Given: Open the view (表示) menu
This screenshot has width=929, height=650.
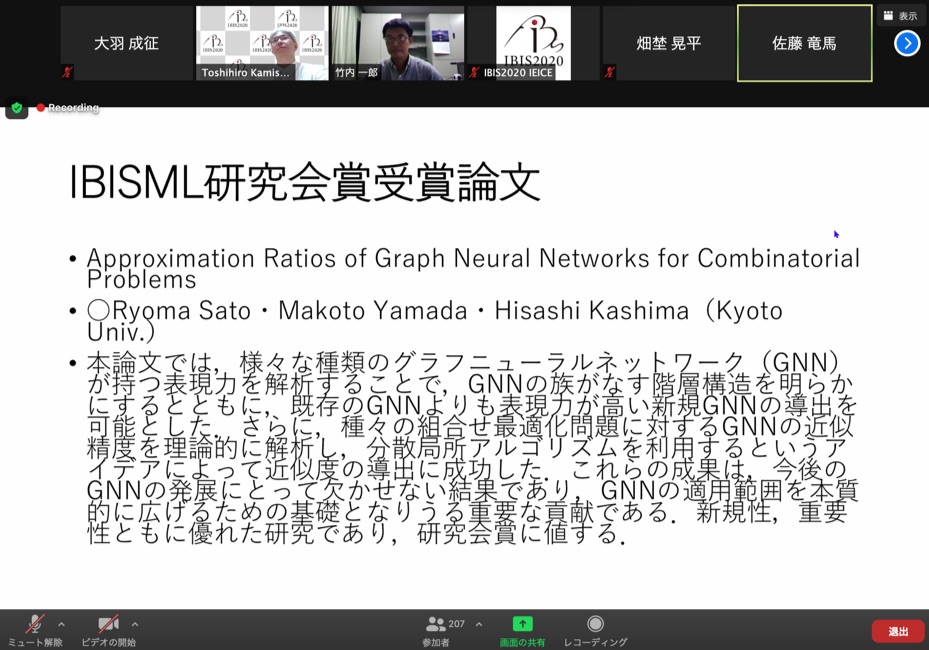Looking at the screenshot, I should point(900,16).
